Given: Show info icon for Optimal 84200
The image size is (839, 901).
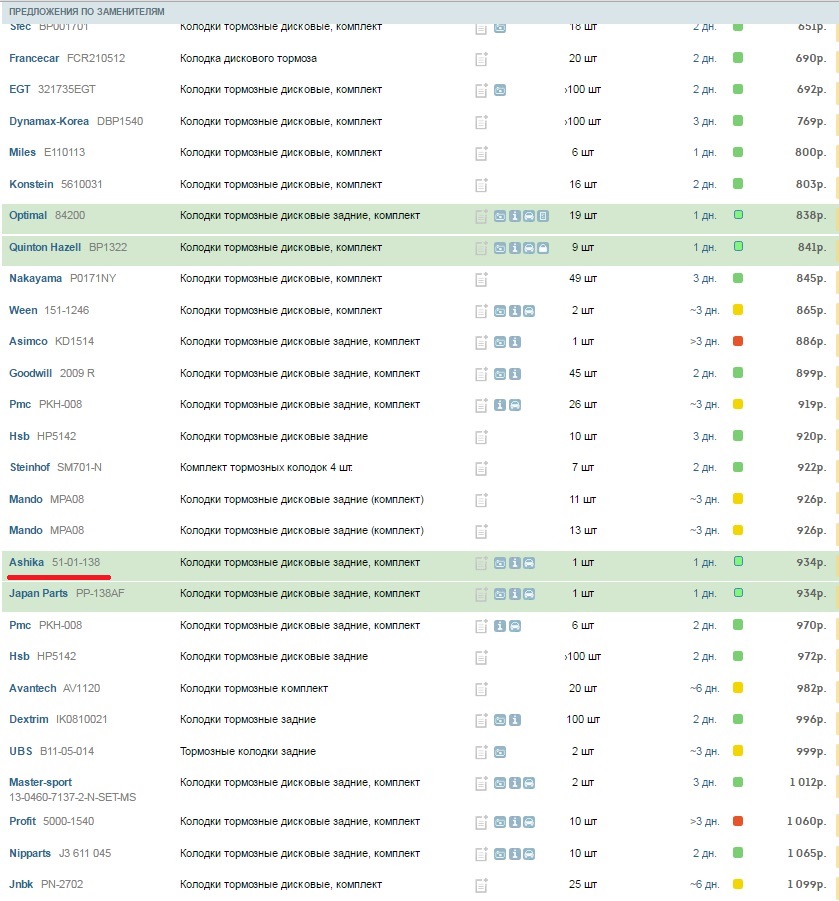Looking at the screenshot, I should click(x=515, y=216).
